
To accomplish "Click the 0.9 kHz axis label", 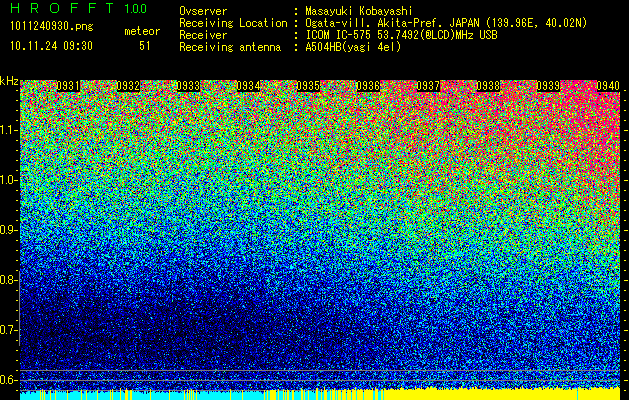I will (9, 230).
